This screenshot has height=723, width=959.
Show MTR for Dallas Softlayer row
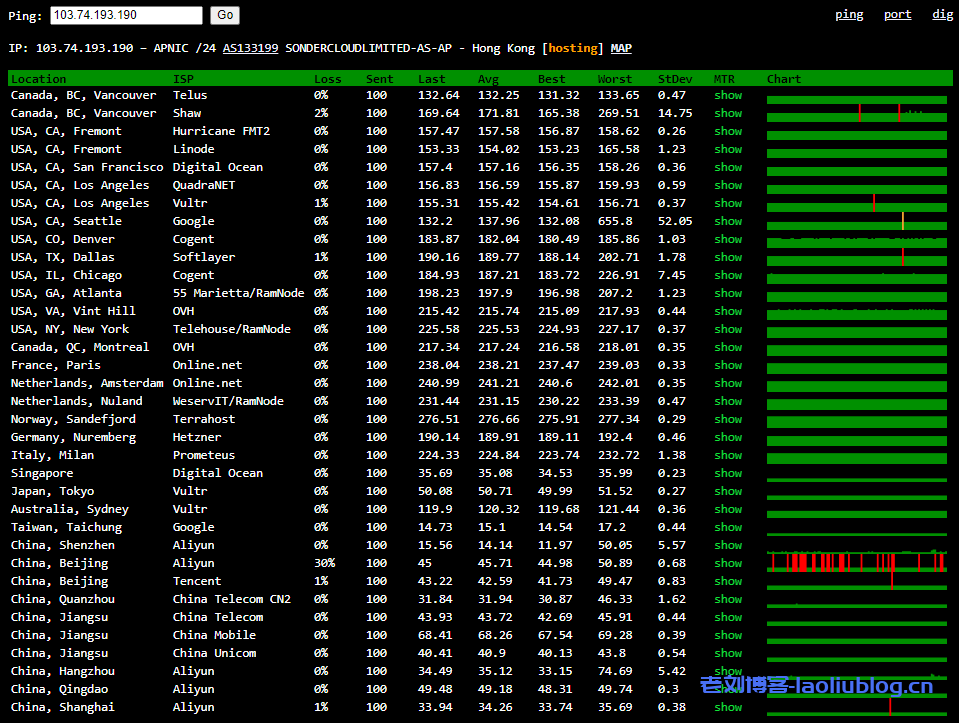click(728, 258)
